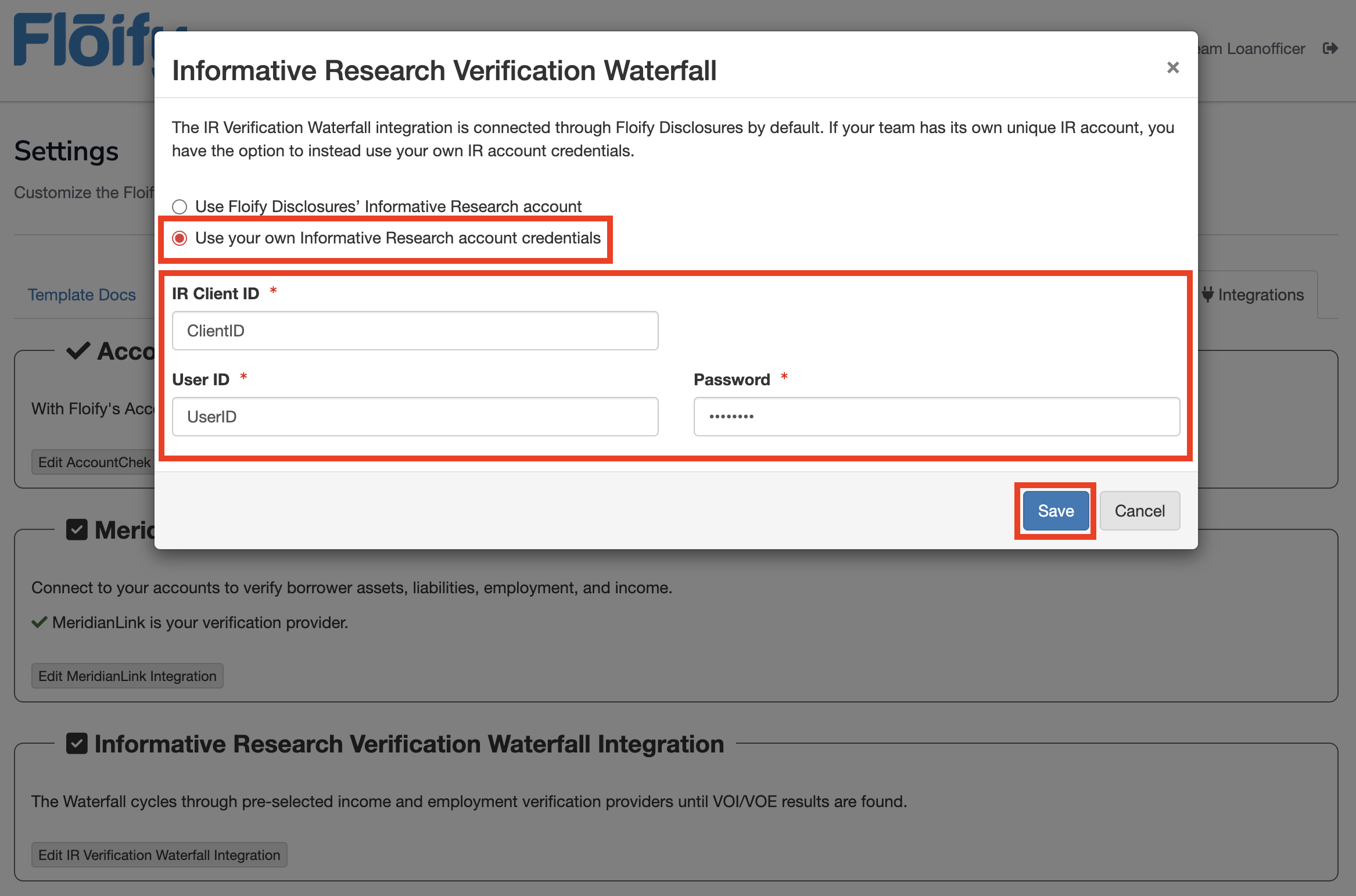Cancel the verification waterfall dialog
The image size is (1356, 896).
(1139, 511)
